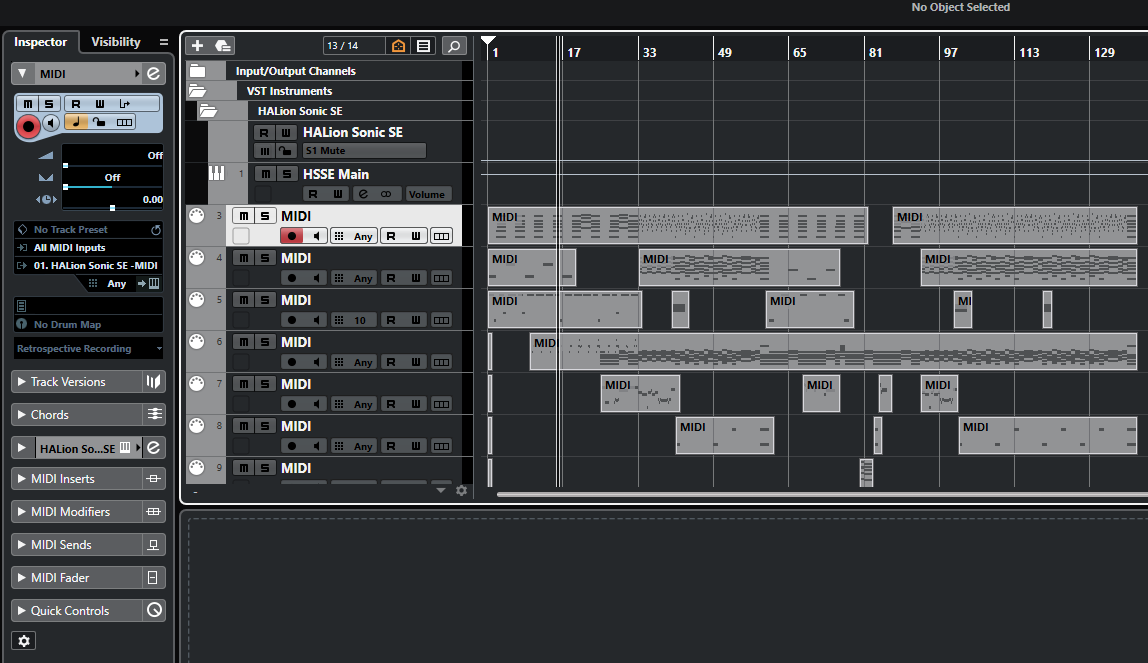The width and height of the screenshot is (1148, 663).
Task: Click the keyboard instrument icon on HSSE Main
Action: coord(217,173)
